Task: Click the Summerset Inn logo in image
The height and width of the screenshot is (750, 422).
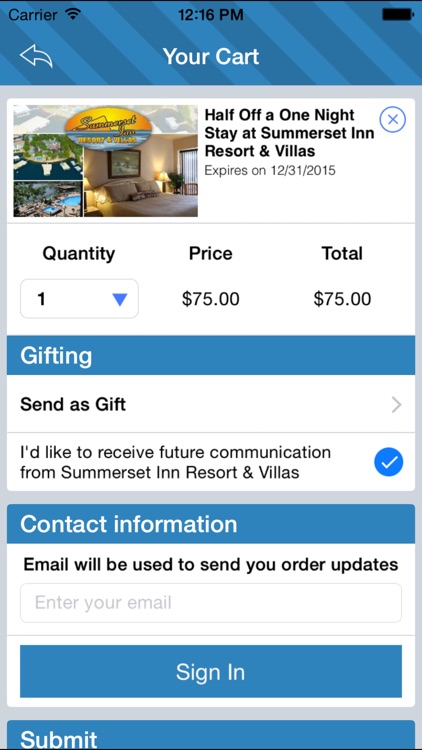Action: pyautogui.click(x=108, y=126)
